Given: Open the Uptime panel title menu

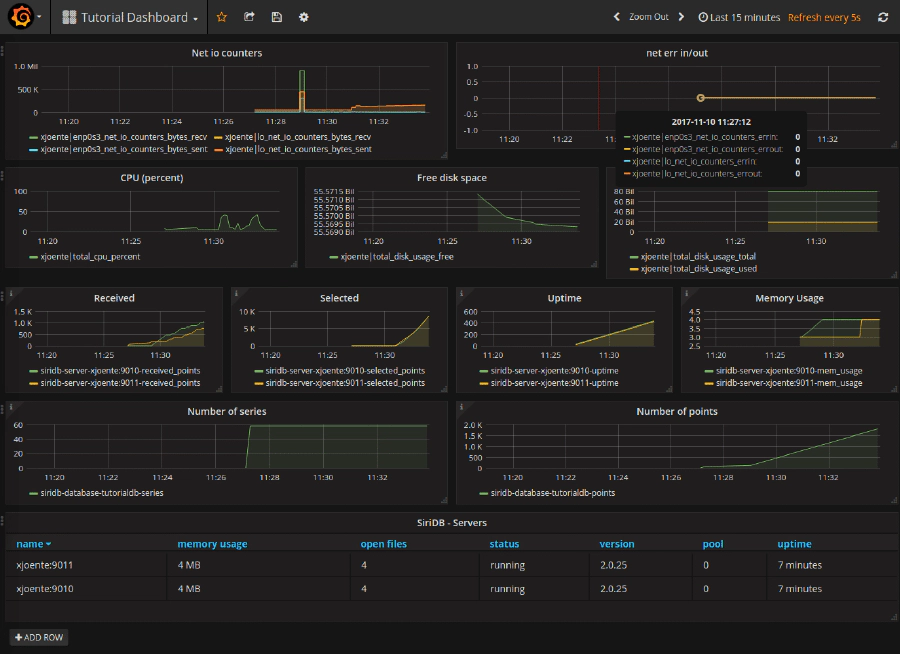Looking at the screenshot, I should 564,298.
